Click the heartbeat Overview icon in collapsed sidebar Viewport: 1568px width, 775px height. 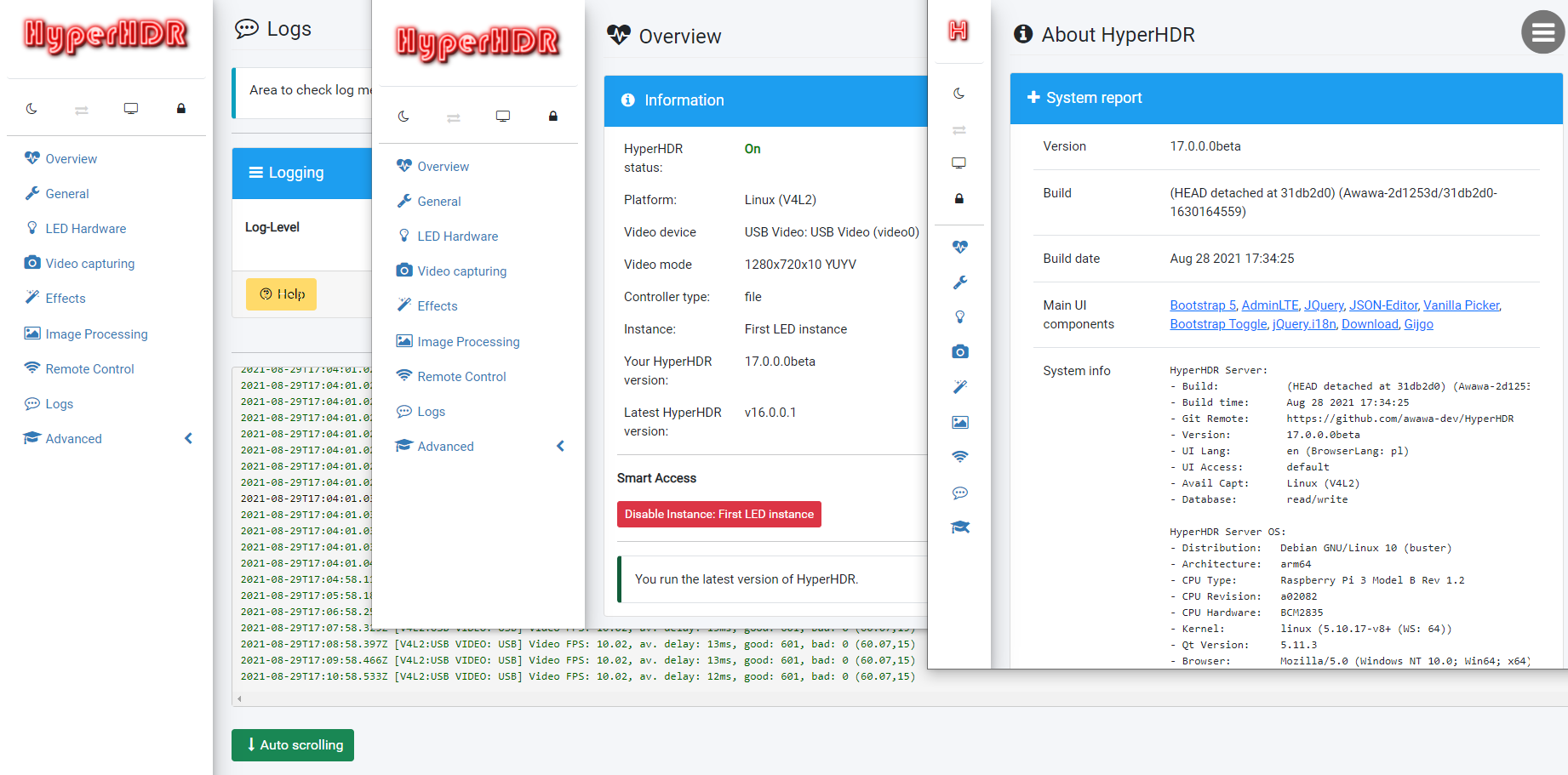pyautogui.click(x=960, y=247)
